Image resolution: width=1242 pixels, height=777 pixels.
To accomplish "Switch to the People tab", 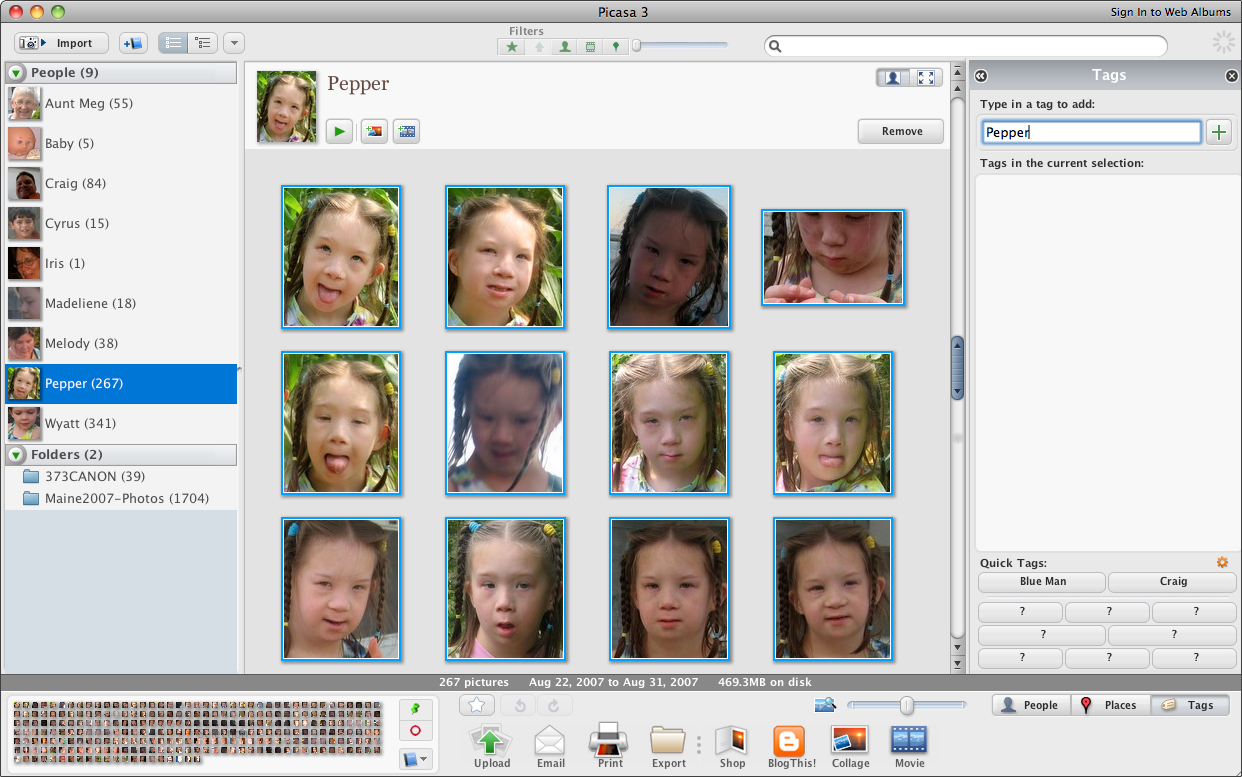I will click(x=1029, y=704).
